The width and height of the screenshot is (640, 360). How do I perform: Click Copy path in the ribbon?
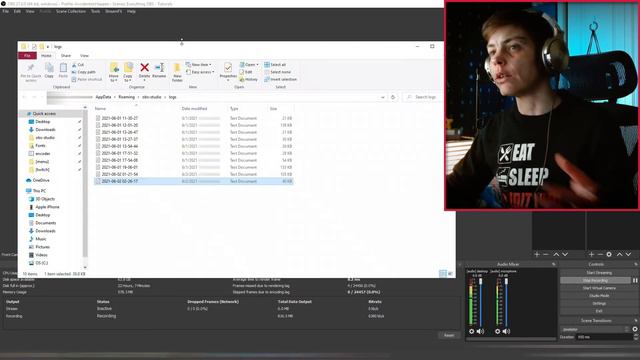(83, 72)
